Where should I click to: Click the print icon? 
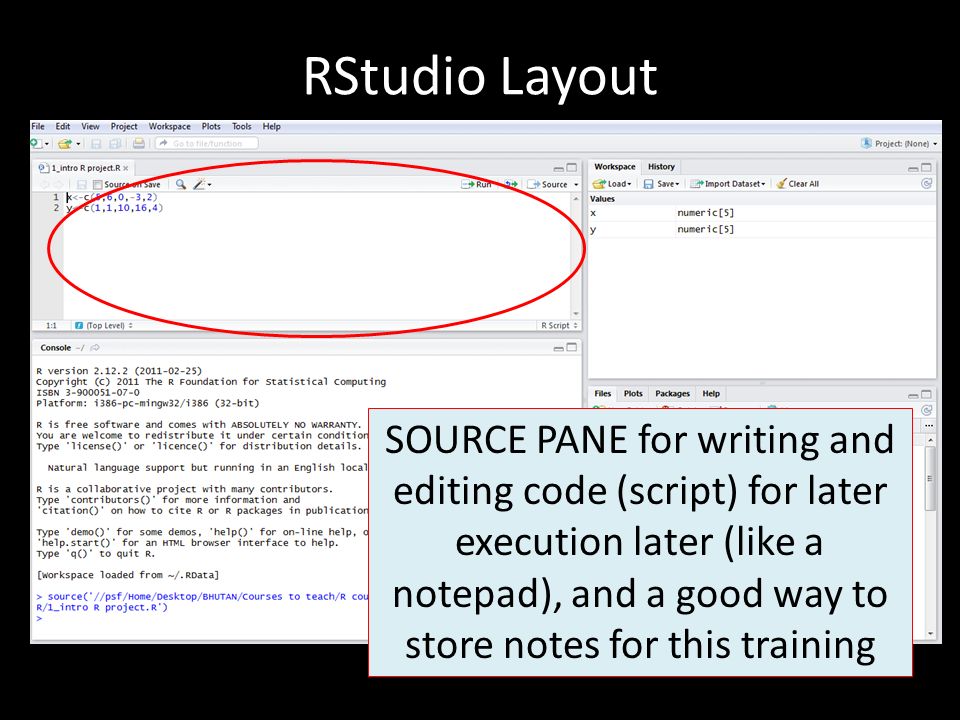139,143
